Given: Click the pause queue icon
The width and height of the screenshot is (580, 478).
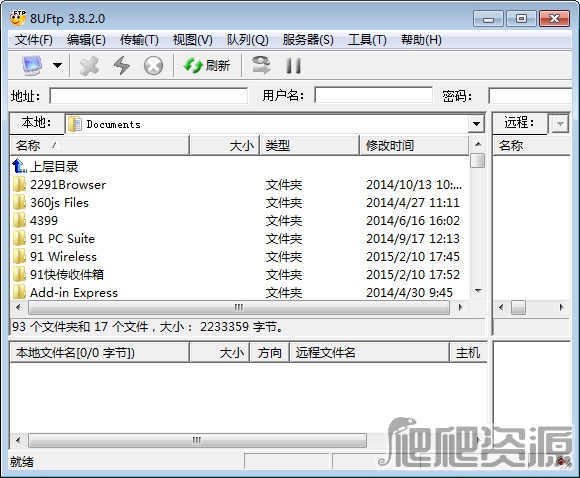Looking at the screenshot, I should click(x=293, y=66).
